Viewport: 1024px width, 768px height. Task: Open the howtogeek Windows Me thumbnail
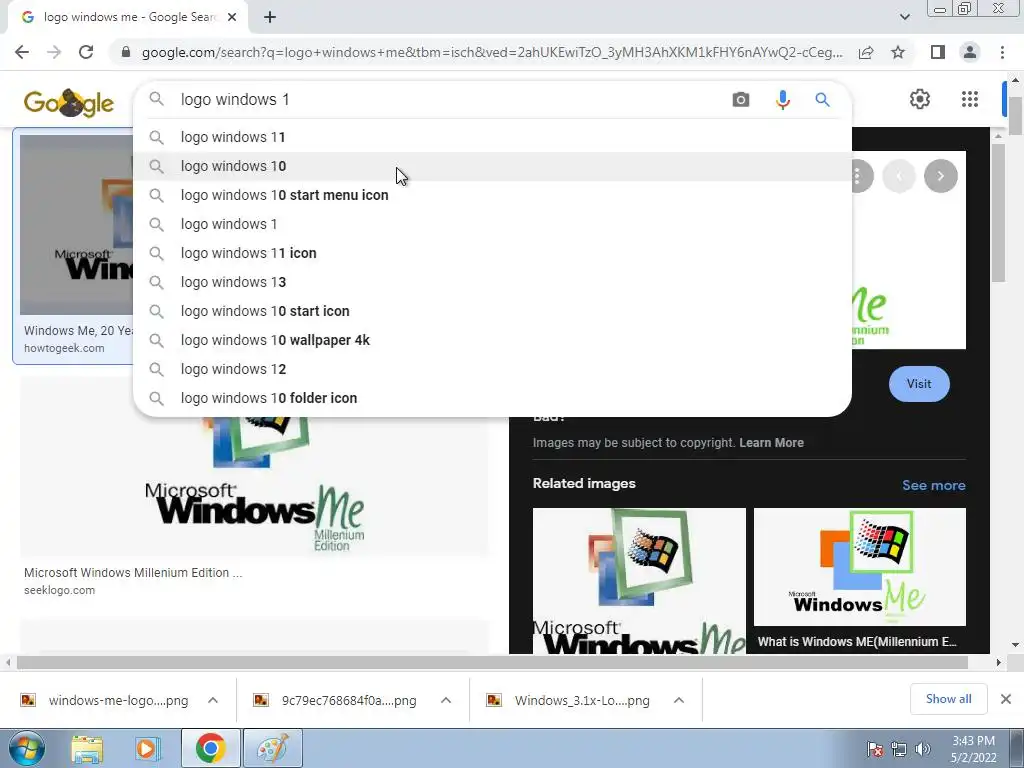pyautogui.click(x=76, y=224)
